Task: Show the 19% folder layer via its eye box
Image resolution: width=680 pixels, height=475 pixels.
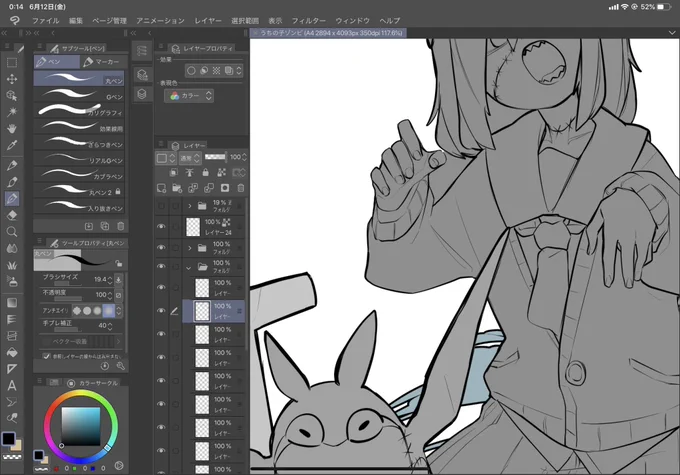Action: click(x=161, y=206)
